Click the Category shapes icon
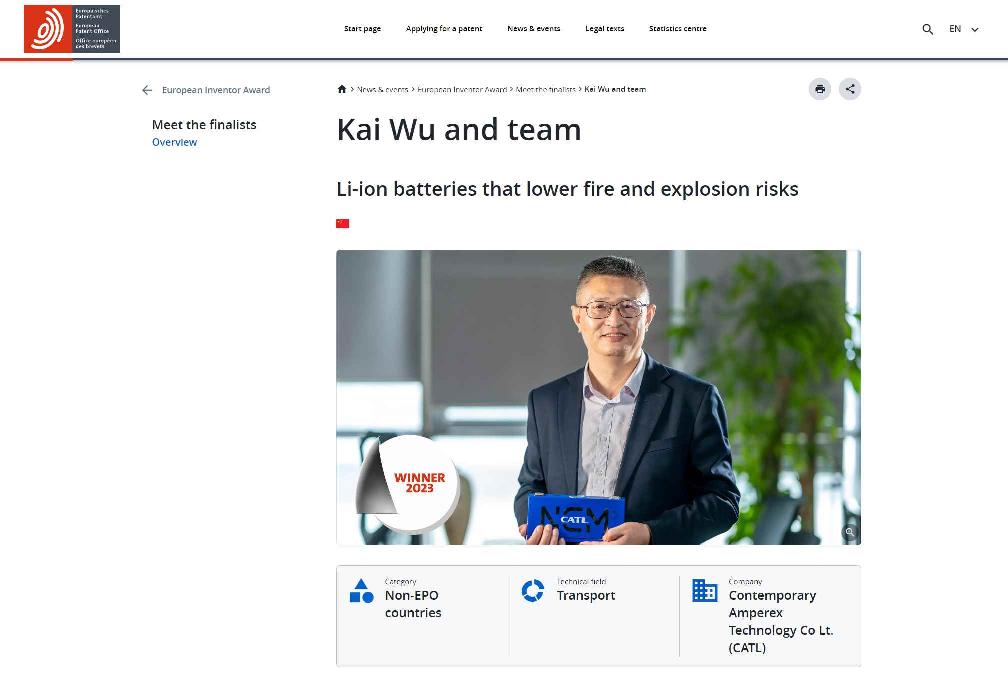Image resolution: width=1008 pixels, height=674 pixels. [361, 590]
